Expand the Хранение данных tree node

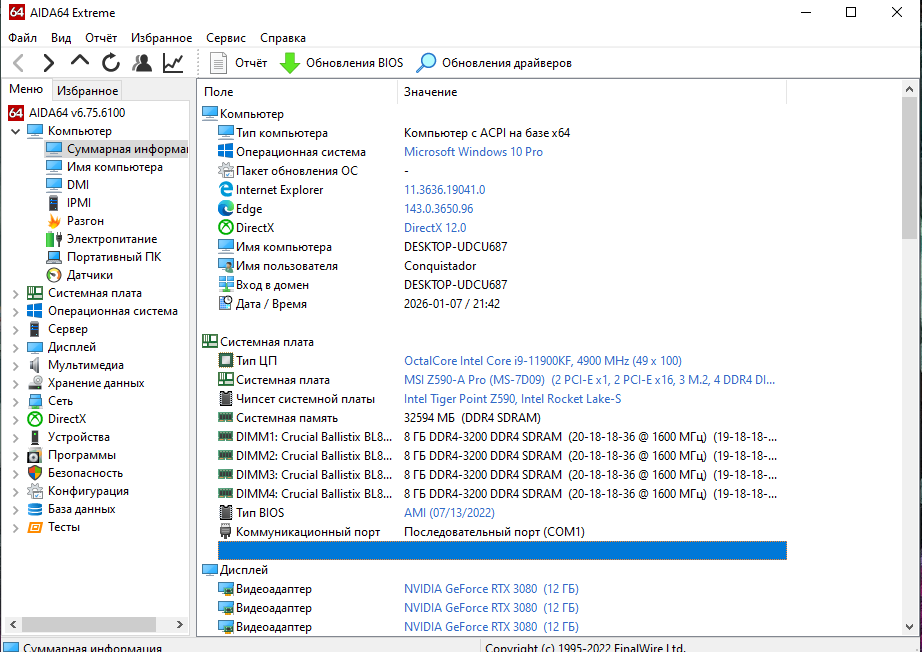(15, 383)
